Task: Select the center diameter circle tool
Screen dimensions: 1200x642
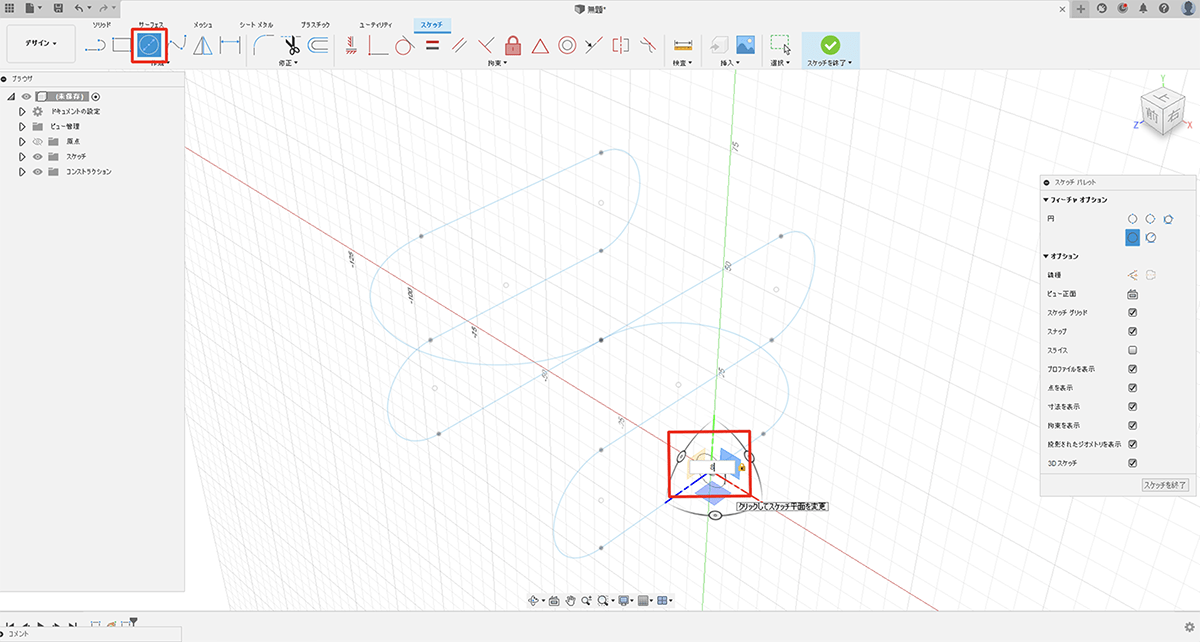Action: [149, 45]
